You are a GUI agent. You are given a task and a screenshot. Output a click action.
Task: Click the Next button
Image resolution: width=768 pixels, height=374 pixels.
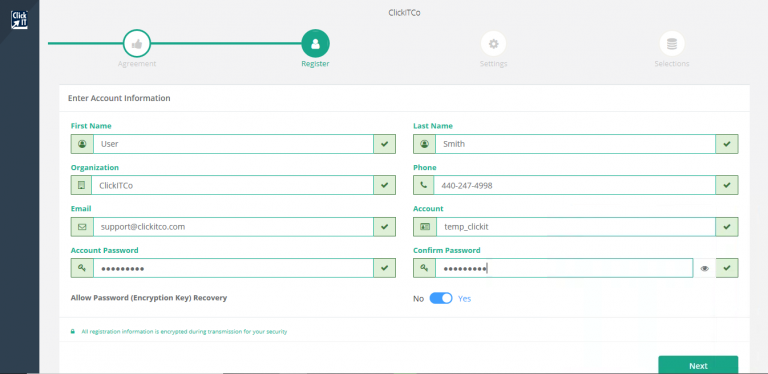pyautogui.click(x=698, y=365)
